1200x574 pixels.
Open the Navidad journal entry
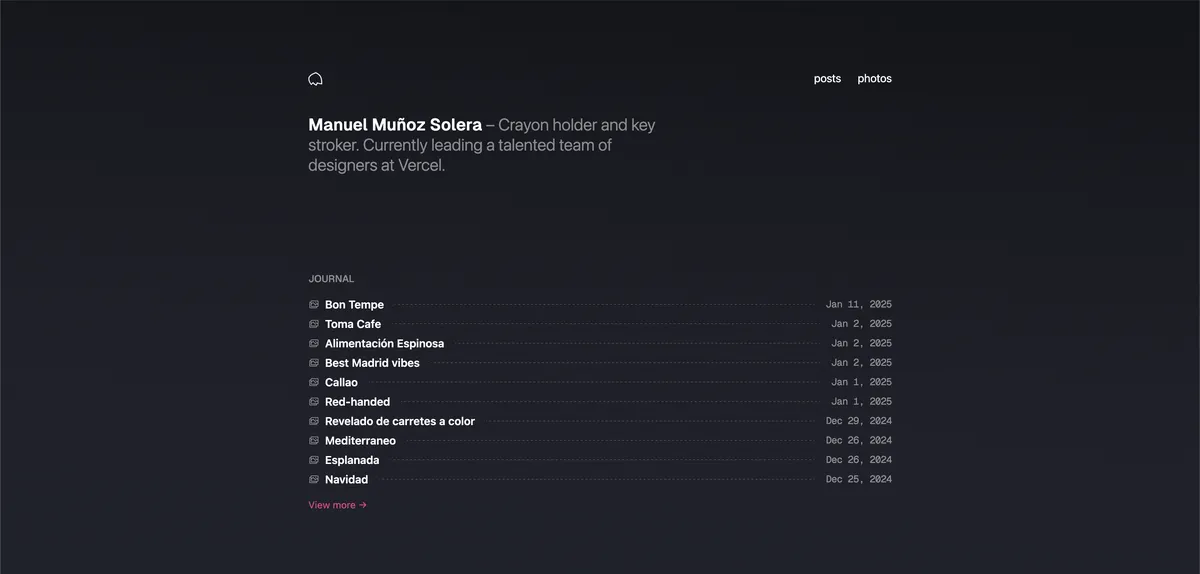(346, 480)
